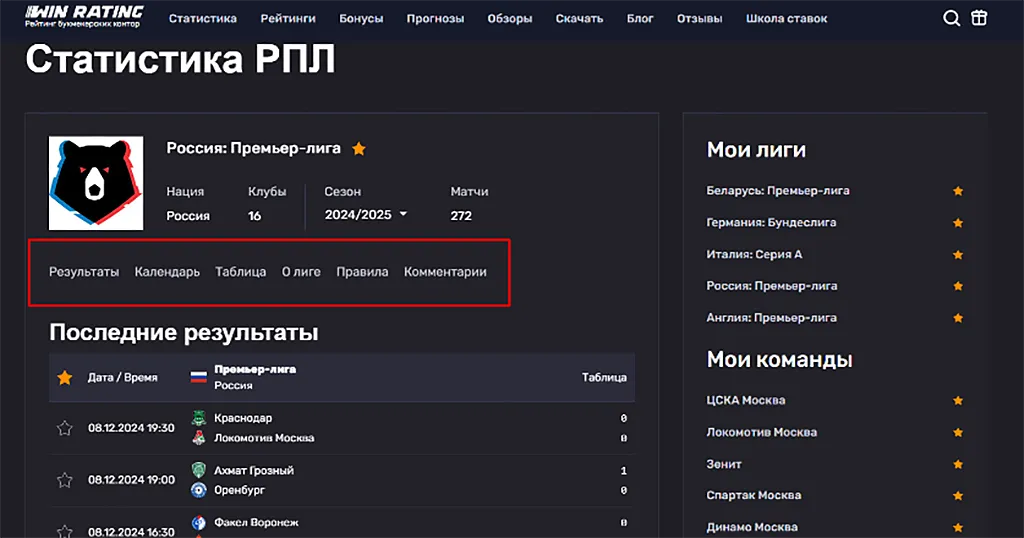Click the Локомотив Москва crest in results

(x=199, y=438)
